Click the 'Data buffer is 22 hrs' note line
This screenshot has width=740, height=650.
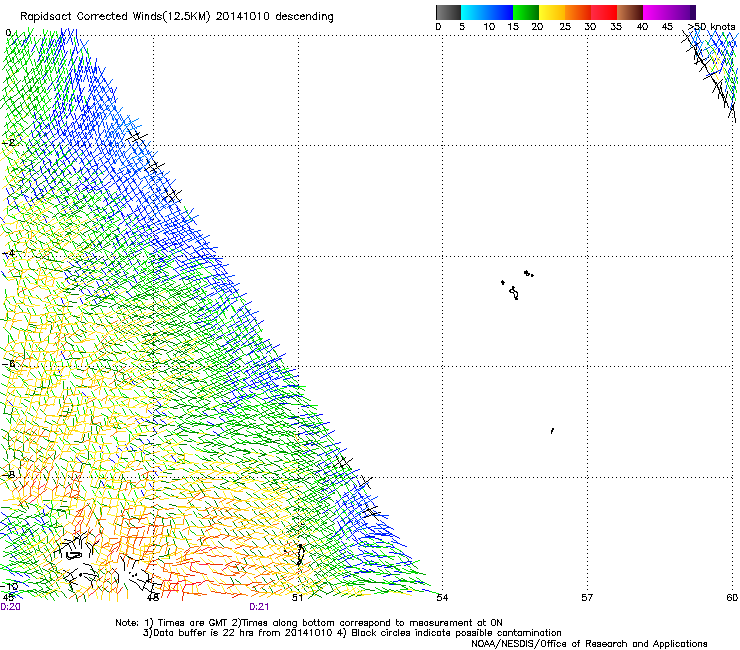click(x=352, y=633)
